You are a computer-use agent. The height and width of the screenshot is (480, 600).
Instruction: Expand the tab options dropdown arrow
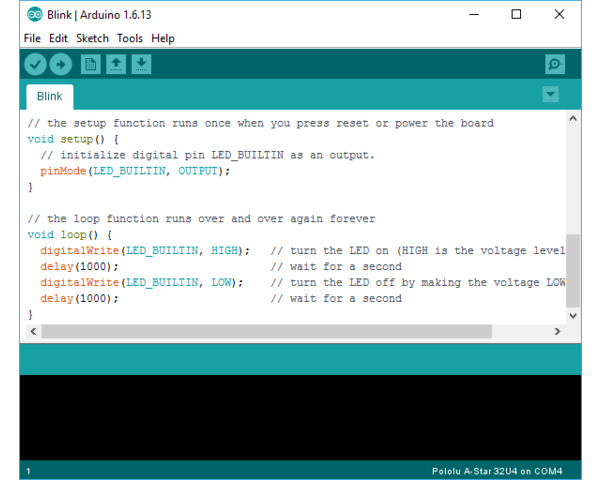(550, 94)
